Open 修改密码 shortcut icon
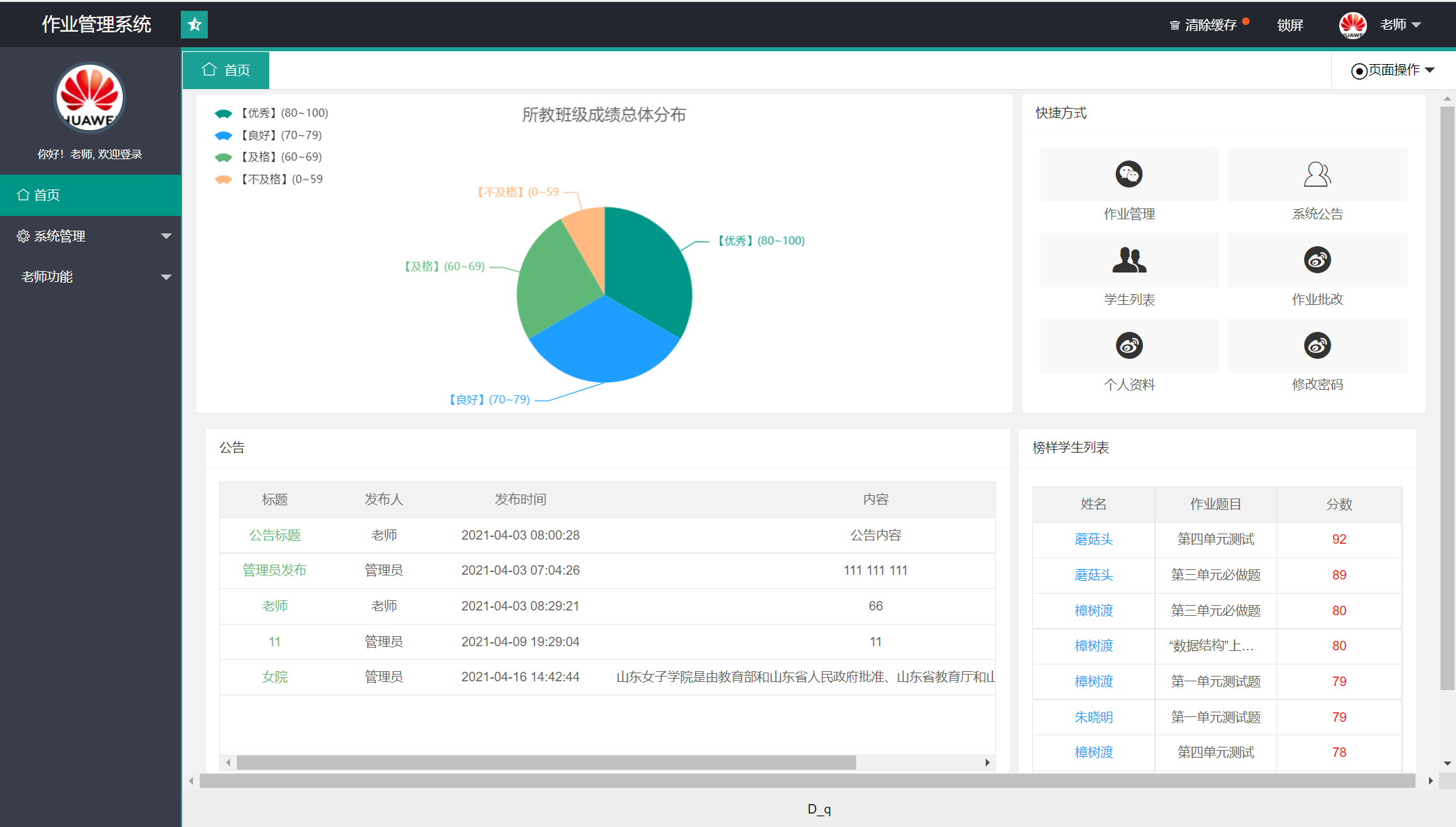 coord(1316,345)
